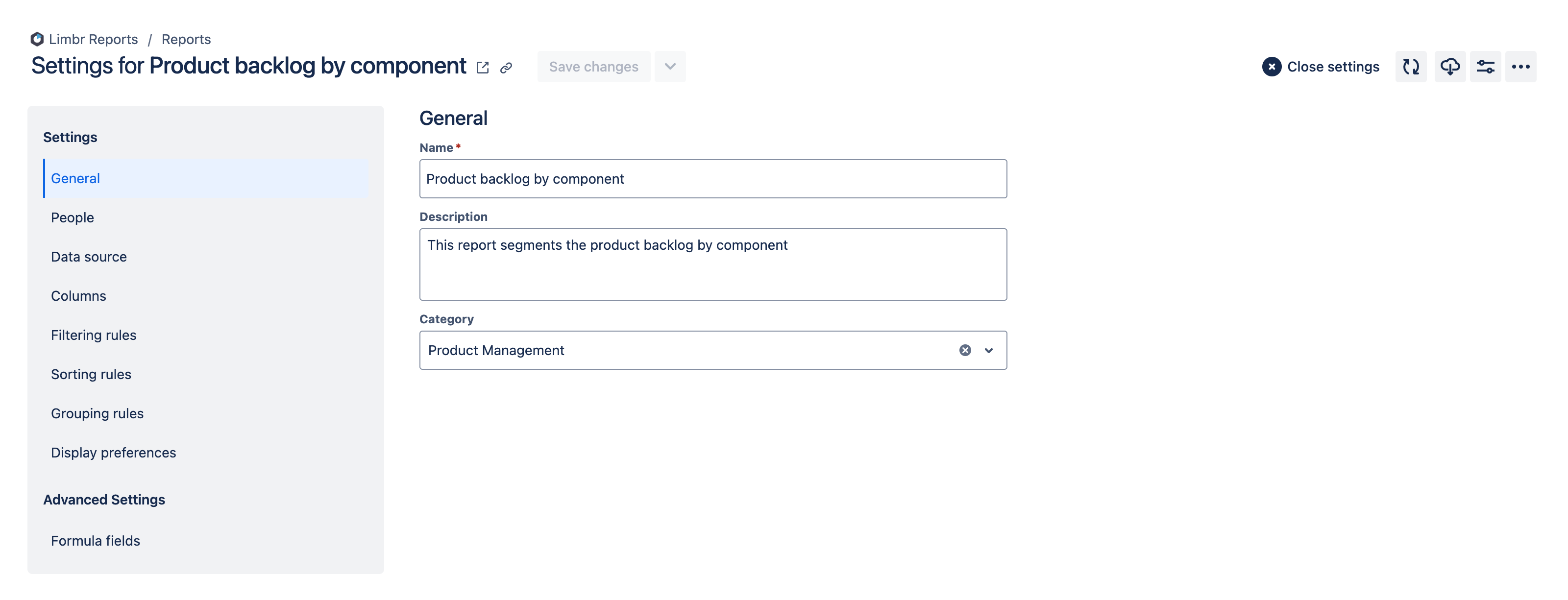The image size is (1568, 600).
Task: Go to Limbr Reports breadcrumb
Action: point(93,39)
